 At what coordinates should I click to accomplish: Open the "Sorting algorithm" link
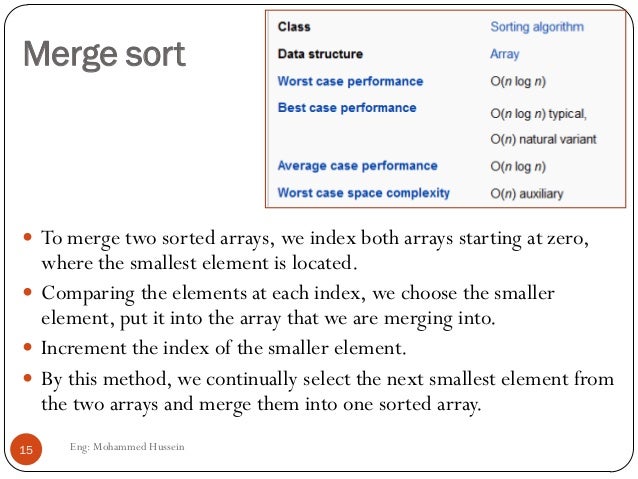click(x=536, y=27)
